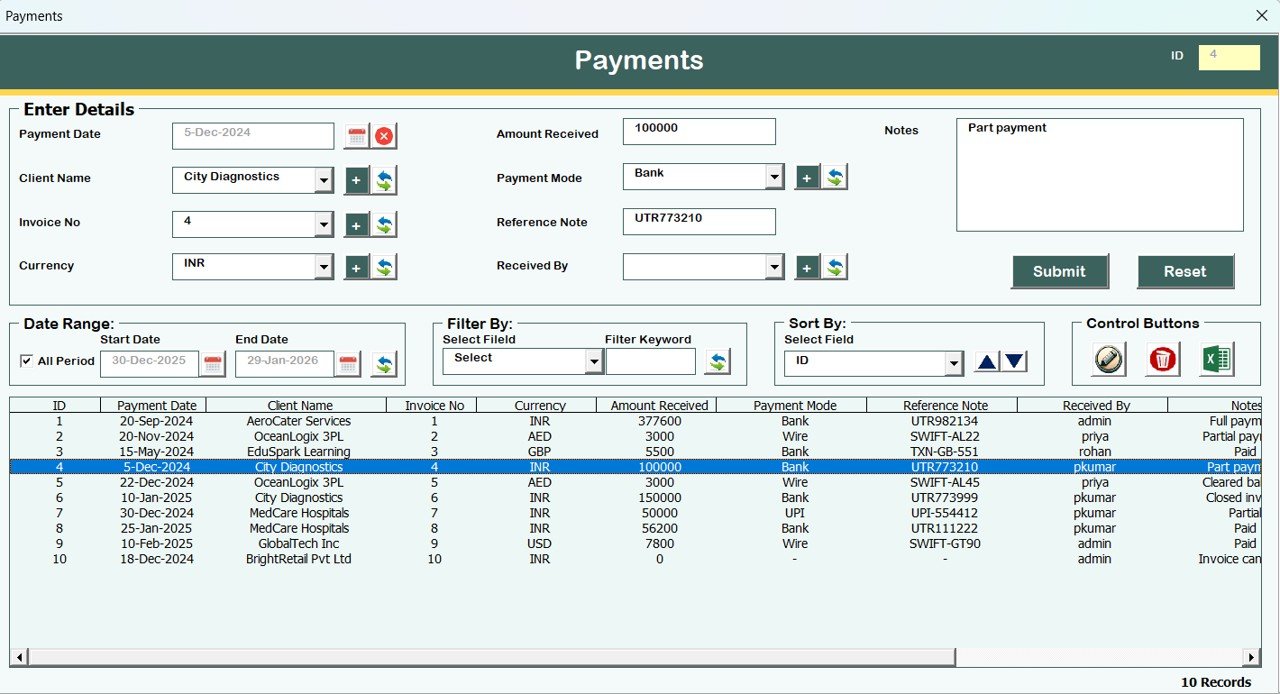Refresh the Currency list using the arrows icon
Screen dimensions: 1280x694
[383, 266]
